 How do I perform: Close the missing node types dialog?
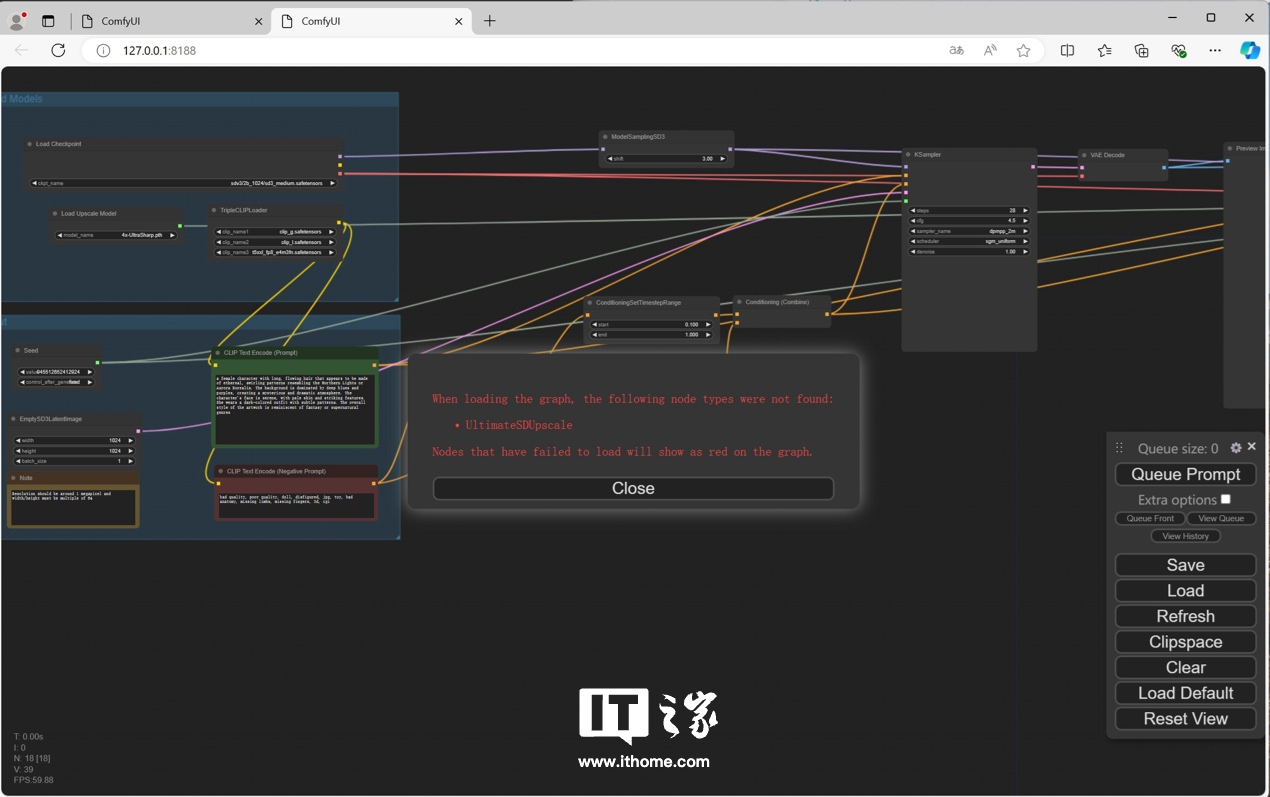coord(632,488)
